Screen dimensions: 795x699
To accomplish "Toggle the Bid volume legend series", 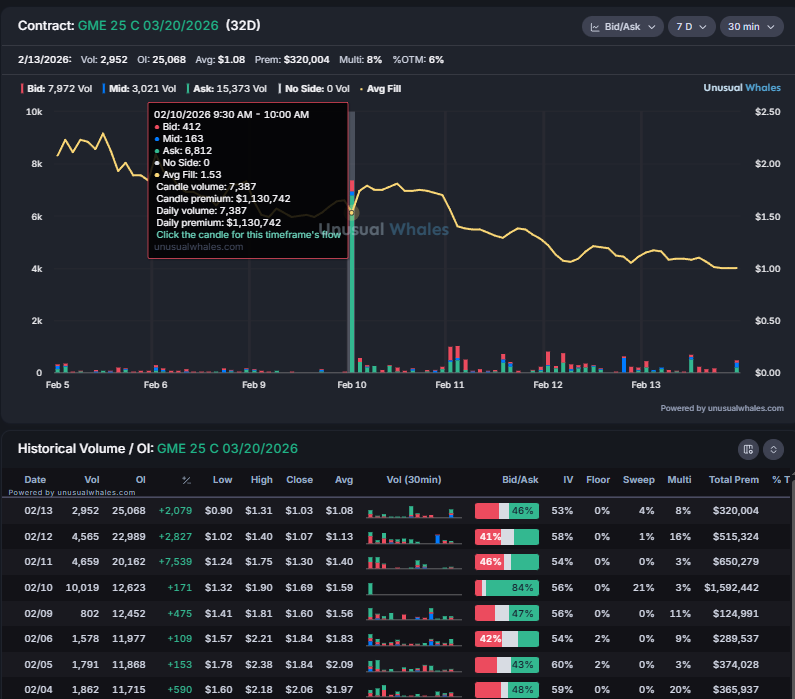I will coord(56,89).
